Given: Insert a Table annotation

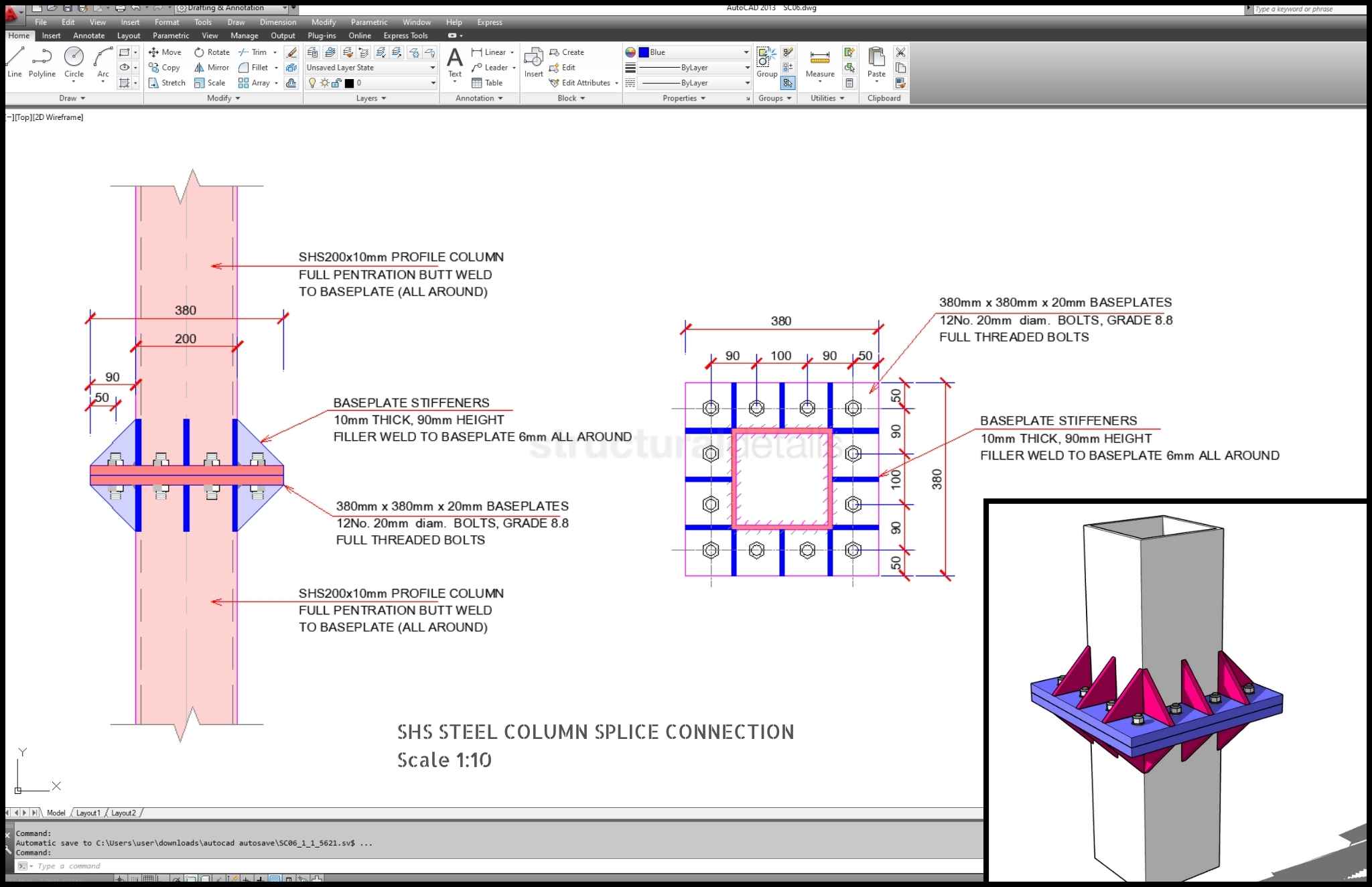Looking at the screenshot, I should (x=487, y=82).
